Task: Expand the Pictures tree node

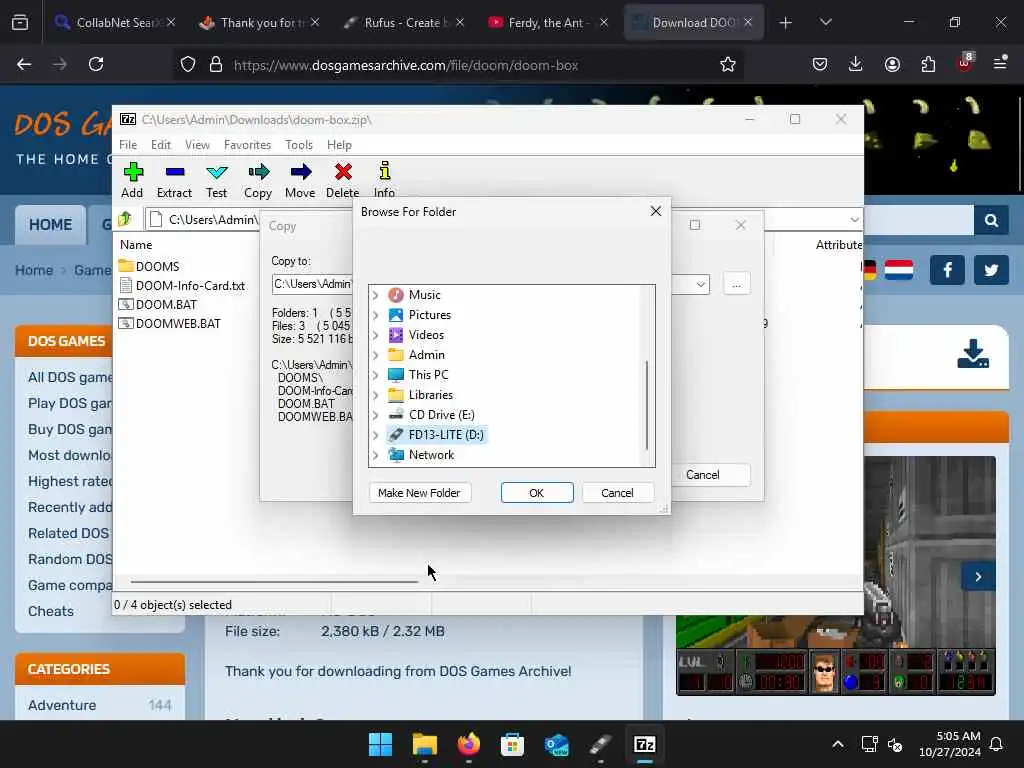Action: [376, 315]
